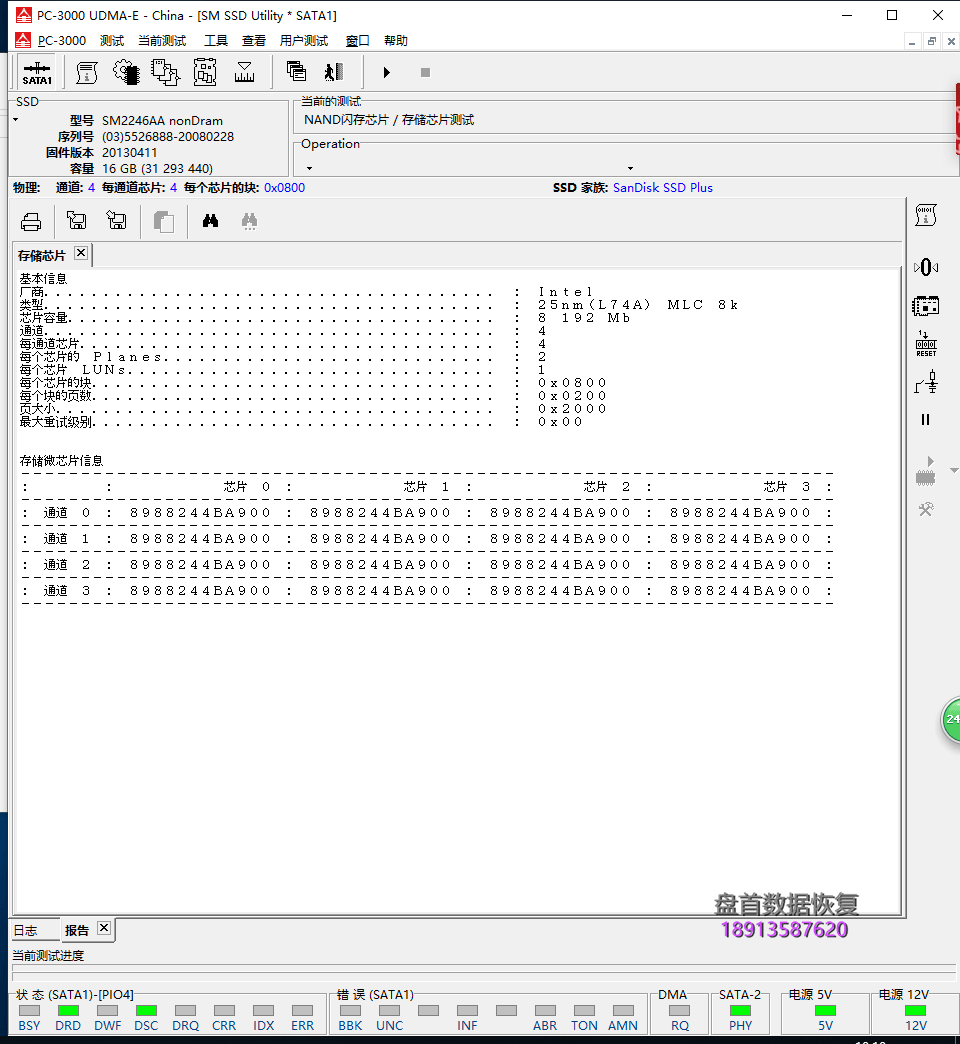
Task: Search report with black binoculars icon
Action: point(210,221)
